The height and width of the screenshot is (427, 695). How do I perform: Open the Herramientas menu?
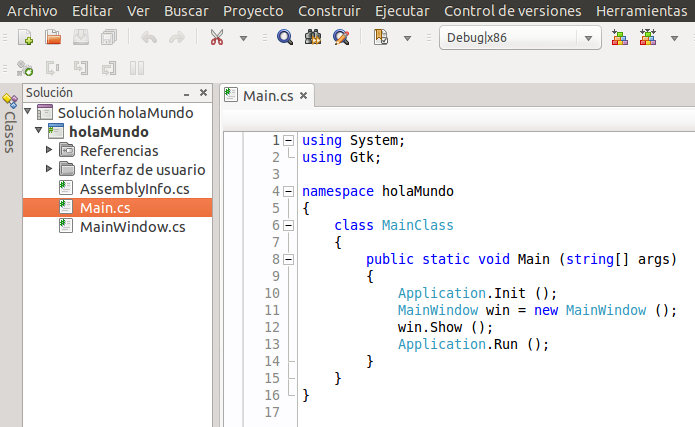click(x=641, y=11)
